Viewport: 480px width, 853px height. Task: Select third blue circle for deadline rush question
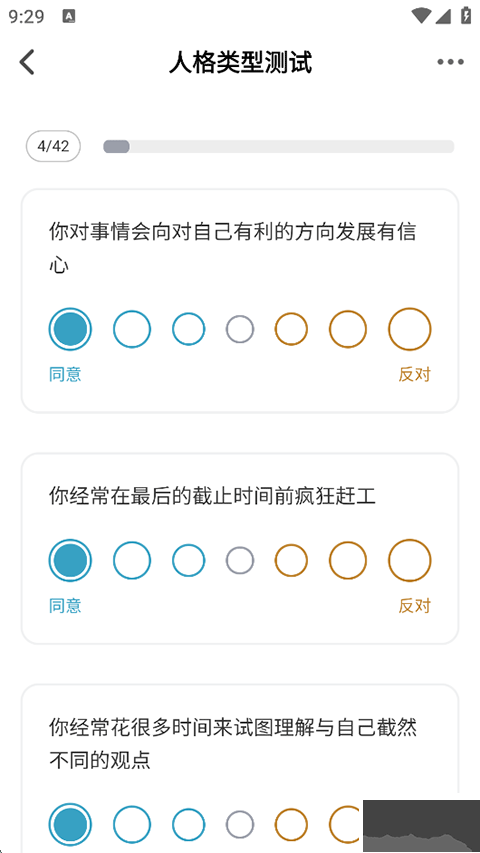point(189,560)
